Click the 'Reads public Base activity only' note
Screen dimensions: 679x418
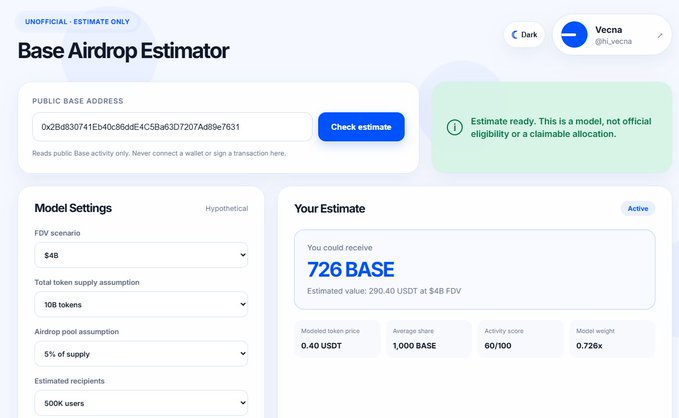click(159, 153)
